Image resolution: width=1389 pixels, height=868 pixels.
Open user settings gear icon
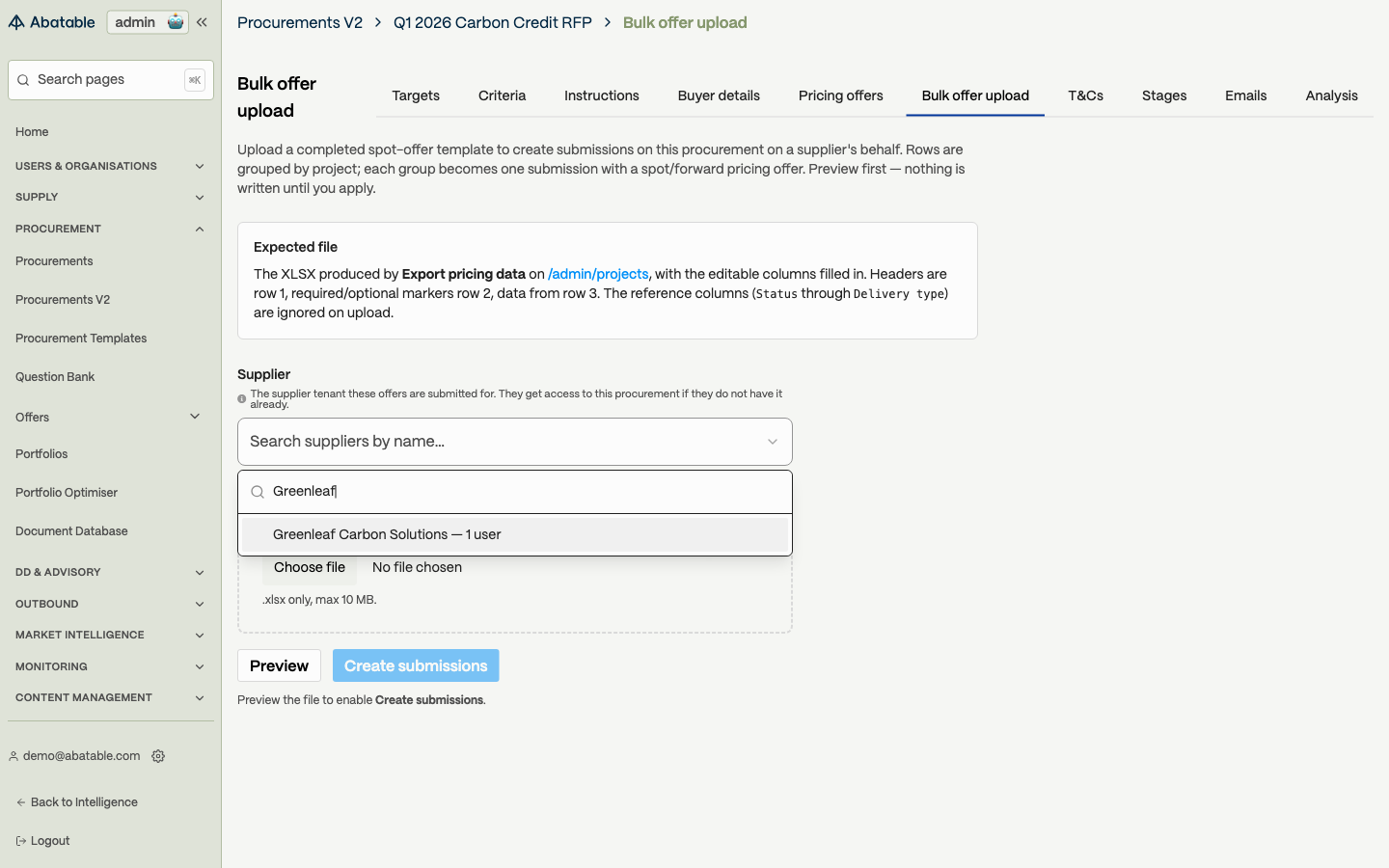point(158,756)
